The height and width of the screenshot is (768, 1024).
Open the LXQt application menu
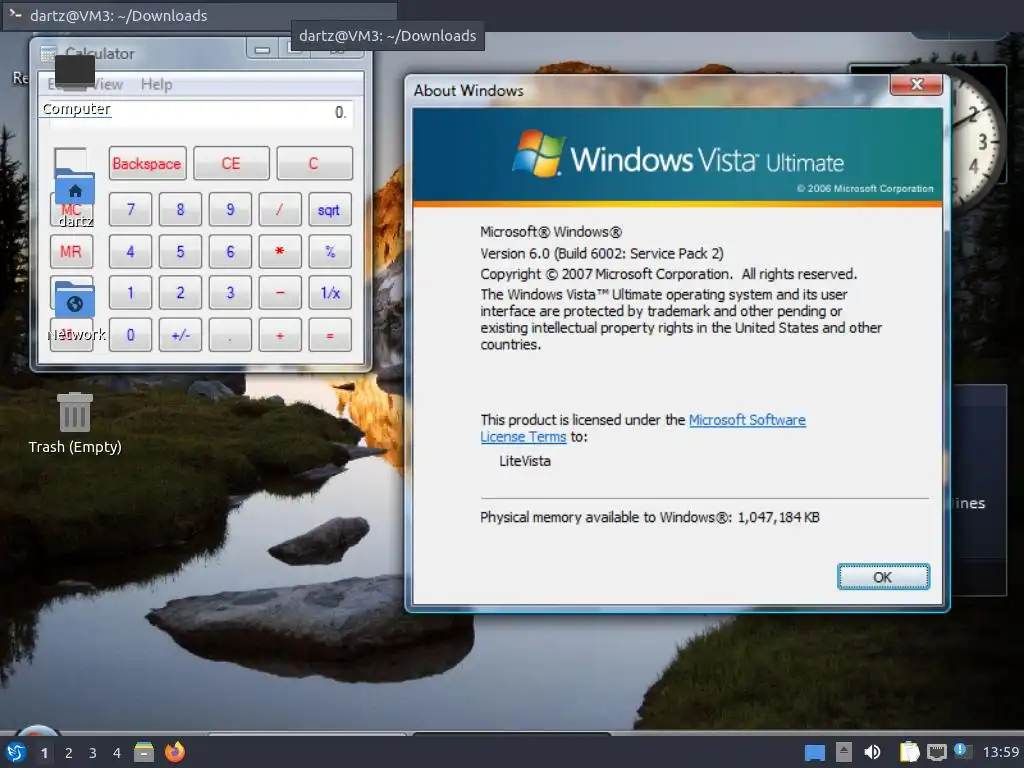pos(16,752)
